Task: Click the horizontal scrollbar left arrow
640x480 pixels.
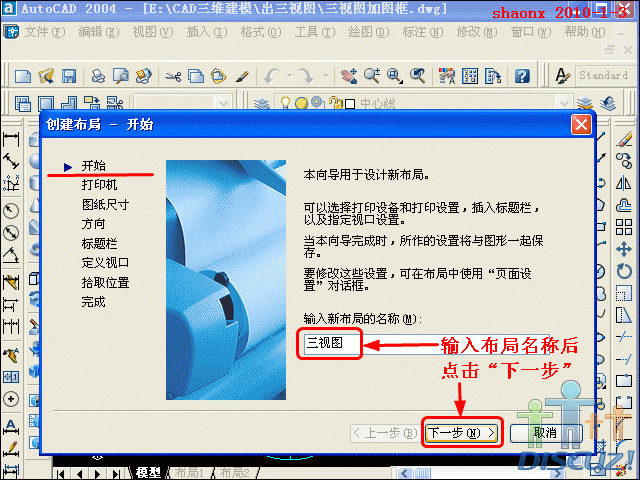Action: (404, 473)
